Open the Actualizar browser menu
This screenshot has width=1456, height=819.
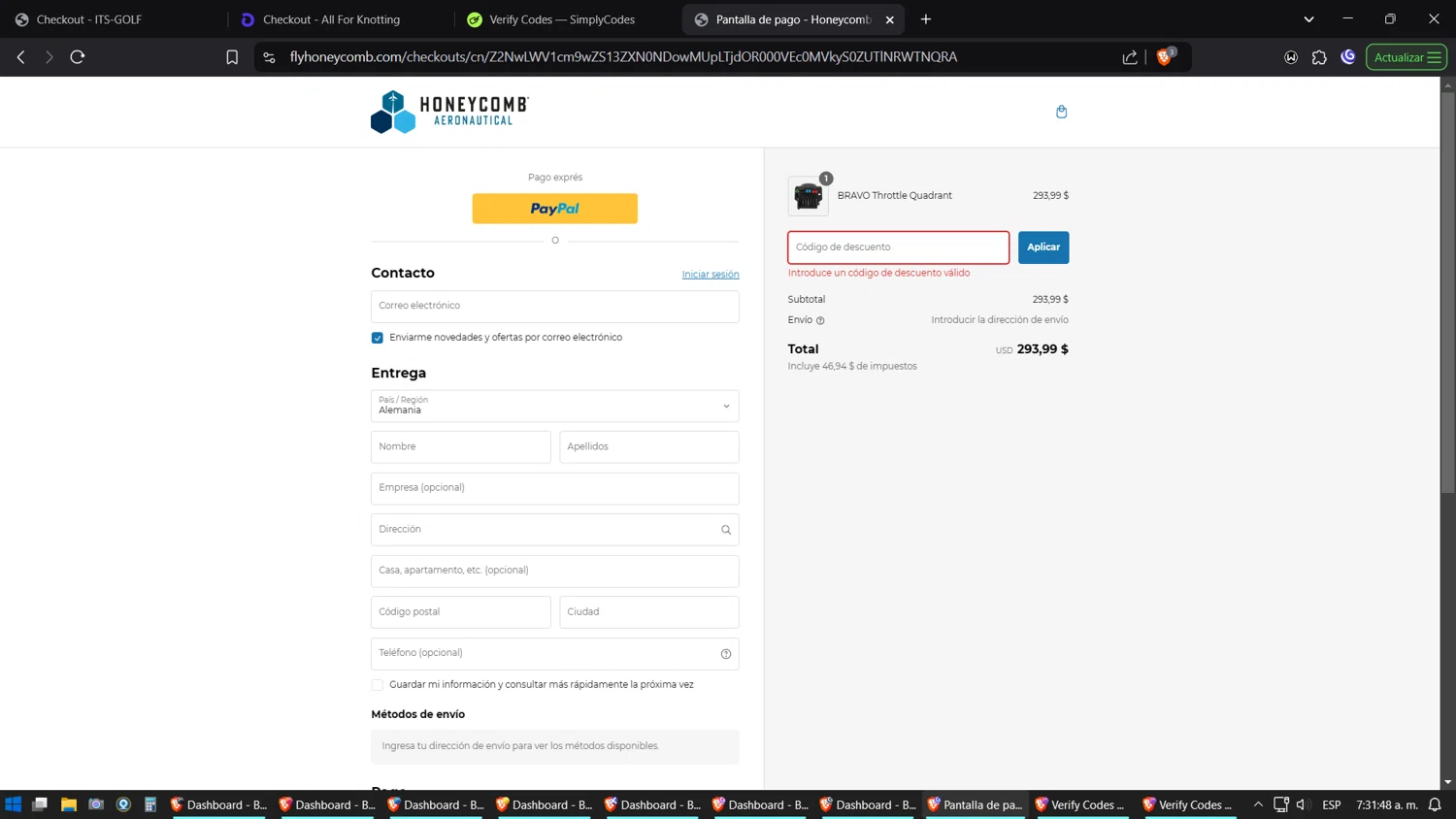(x=1406, y=57)
